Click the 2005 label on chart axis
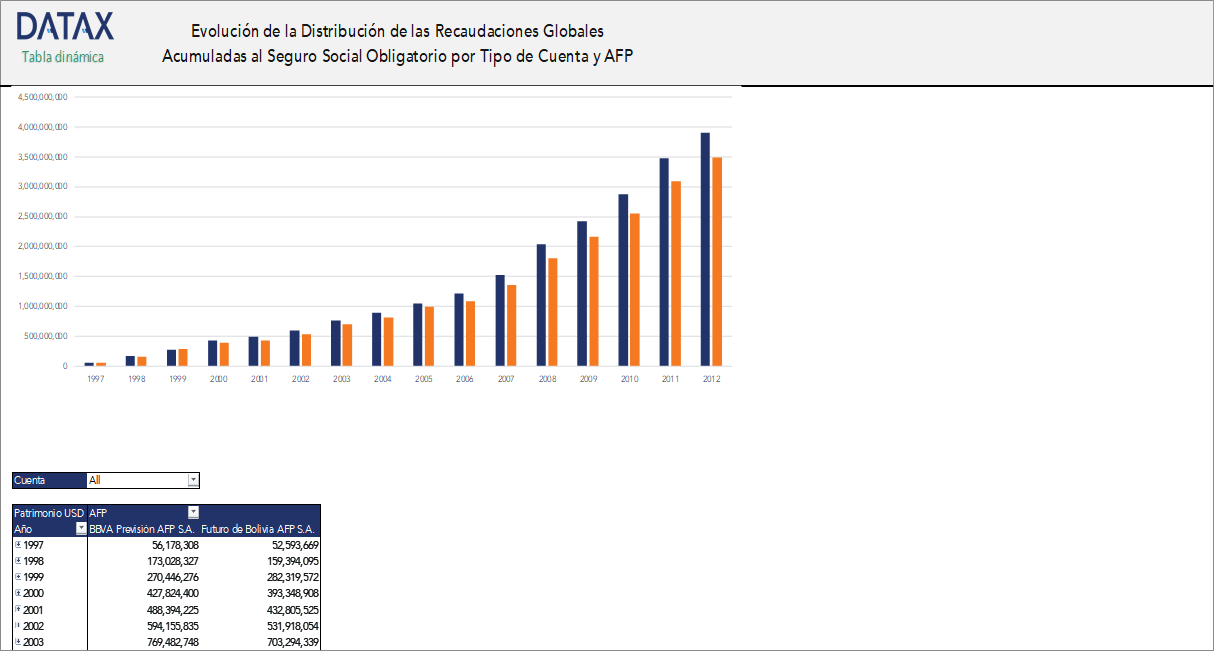 (x=423, y=378)
